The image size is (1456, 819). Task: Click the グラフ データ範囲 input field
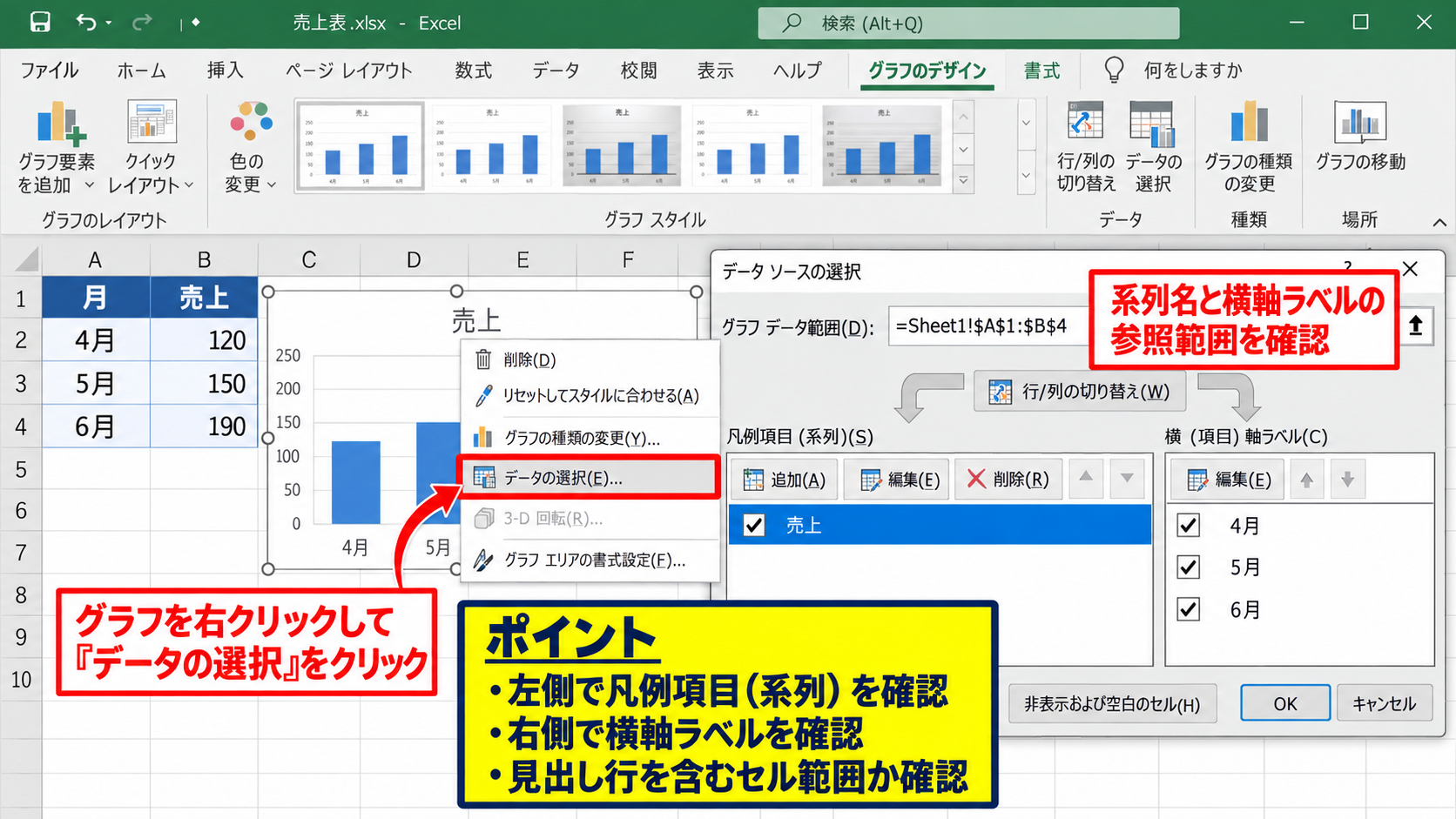click(988, 326)
